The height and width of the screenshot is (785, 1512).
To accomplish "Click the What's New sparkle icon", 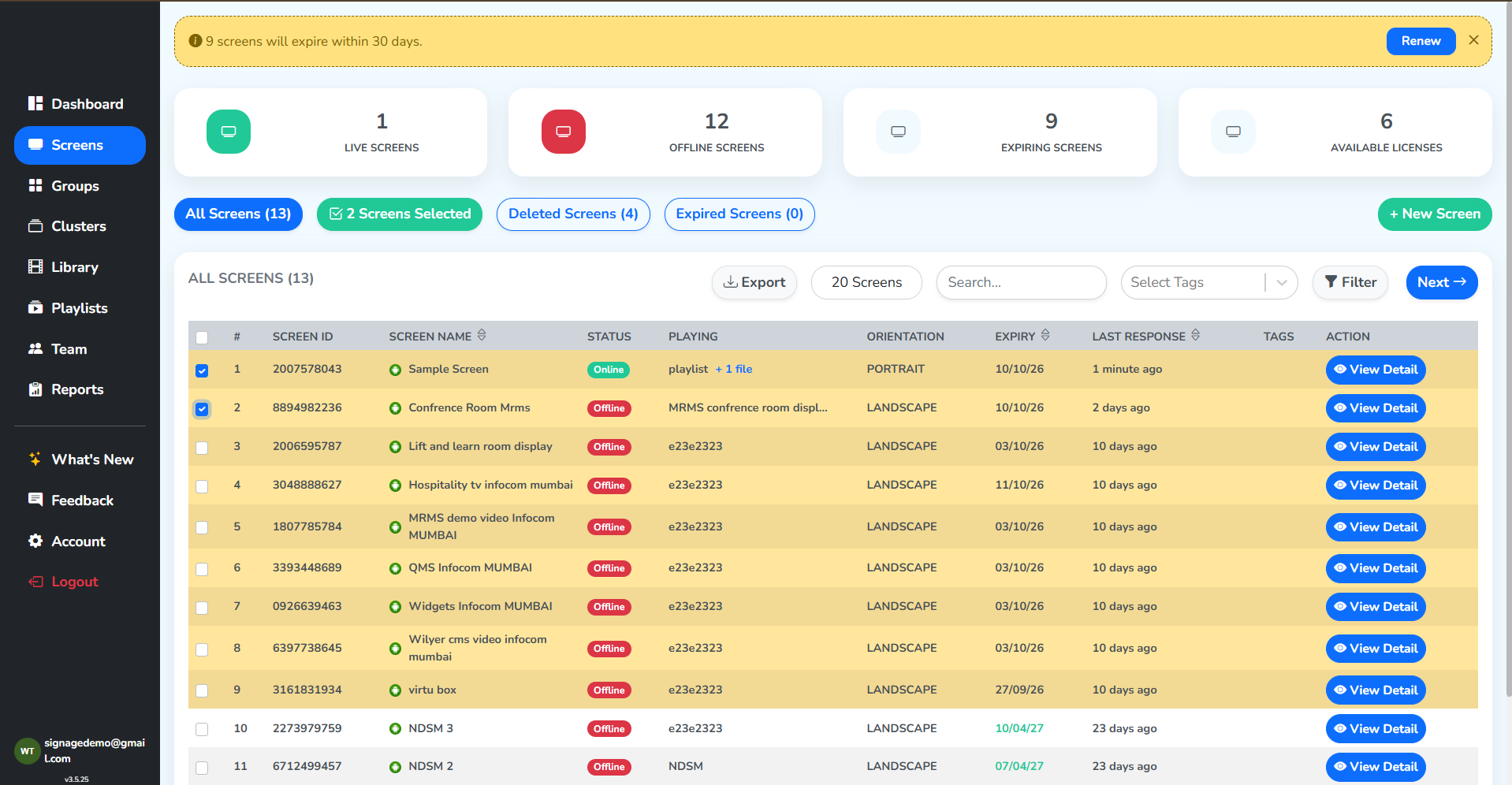I will point(35,459).
